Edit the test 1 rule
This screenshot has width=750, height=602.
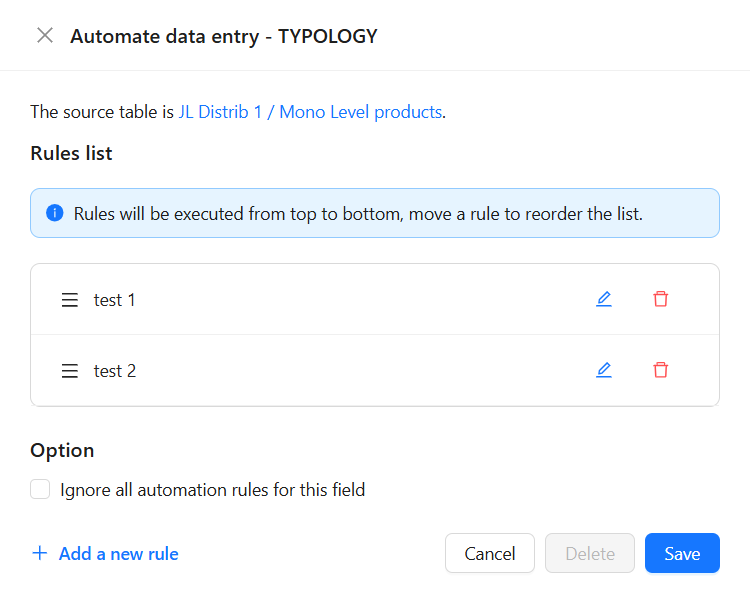pos(604,299)
